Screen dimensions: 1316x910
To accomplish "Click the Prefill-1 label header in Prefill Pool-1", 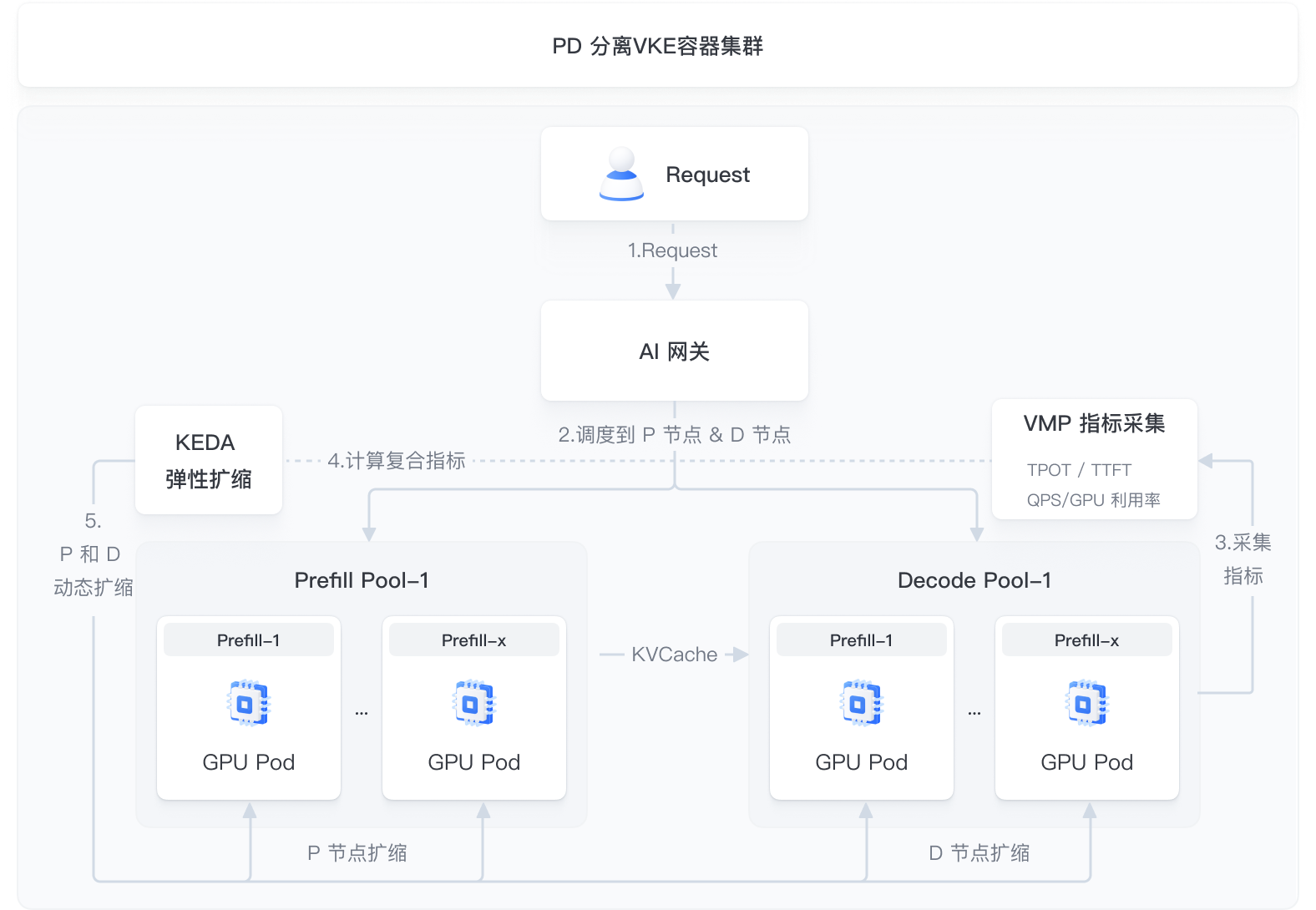I will click(x=249, y=640).
